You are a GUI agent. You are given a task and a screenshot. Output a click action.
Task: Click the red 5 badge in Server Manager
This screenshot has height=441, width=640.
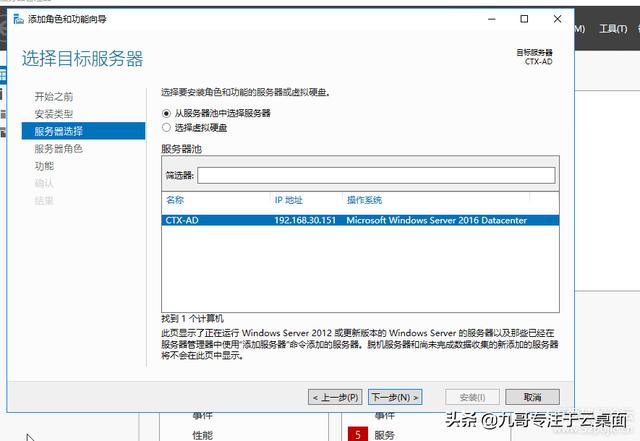pos(358,434)
